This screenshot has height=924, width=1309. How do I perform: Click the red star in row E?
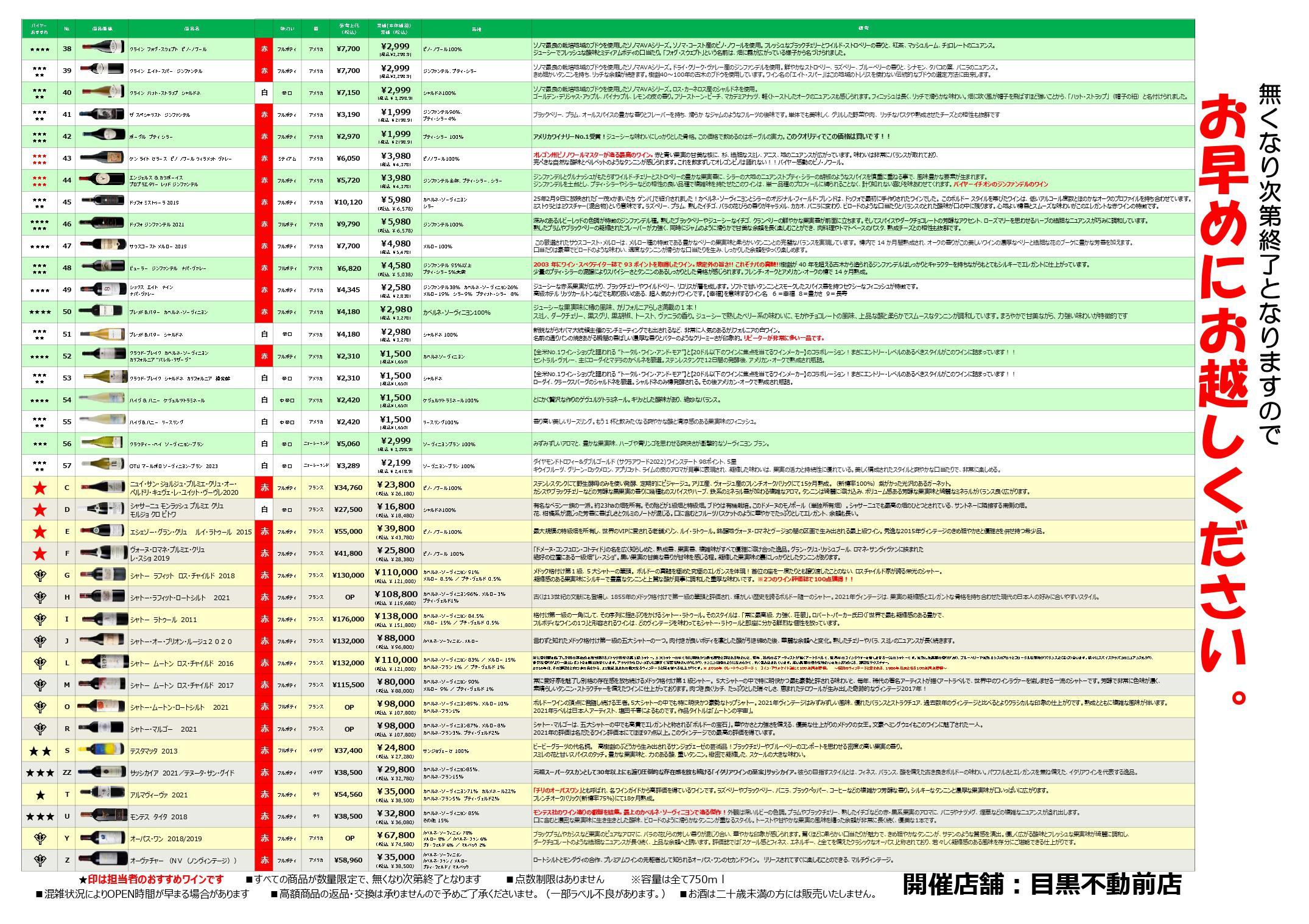(x=40, y=532)
